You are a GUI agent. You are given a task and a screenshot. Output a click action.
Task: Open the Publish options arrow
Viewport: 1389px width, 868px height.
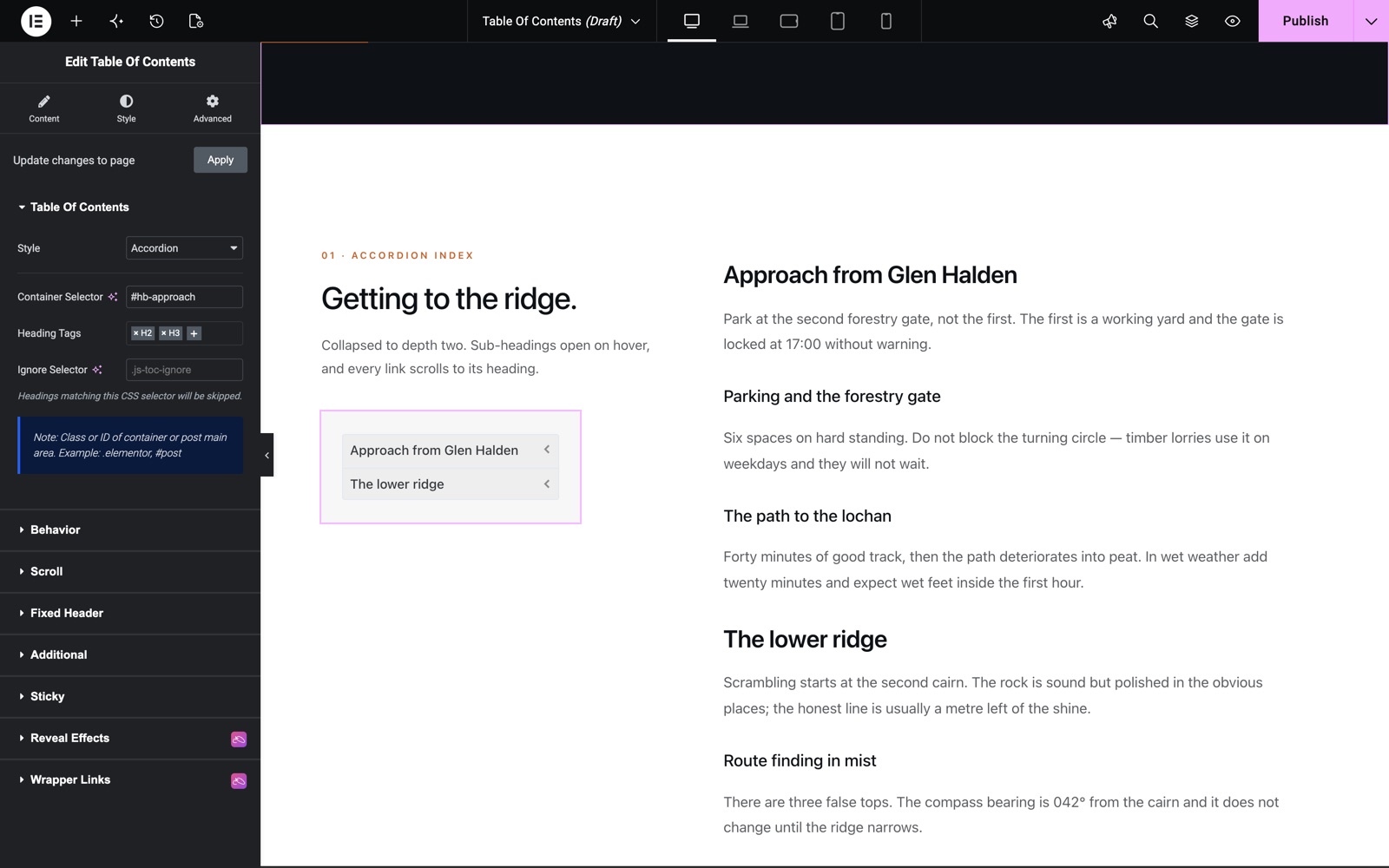coord(1371,21)
